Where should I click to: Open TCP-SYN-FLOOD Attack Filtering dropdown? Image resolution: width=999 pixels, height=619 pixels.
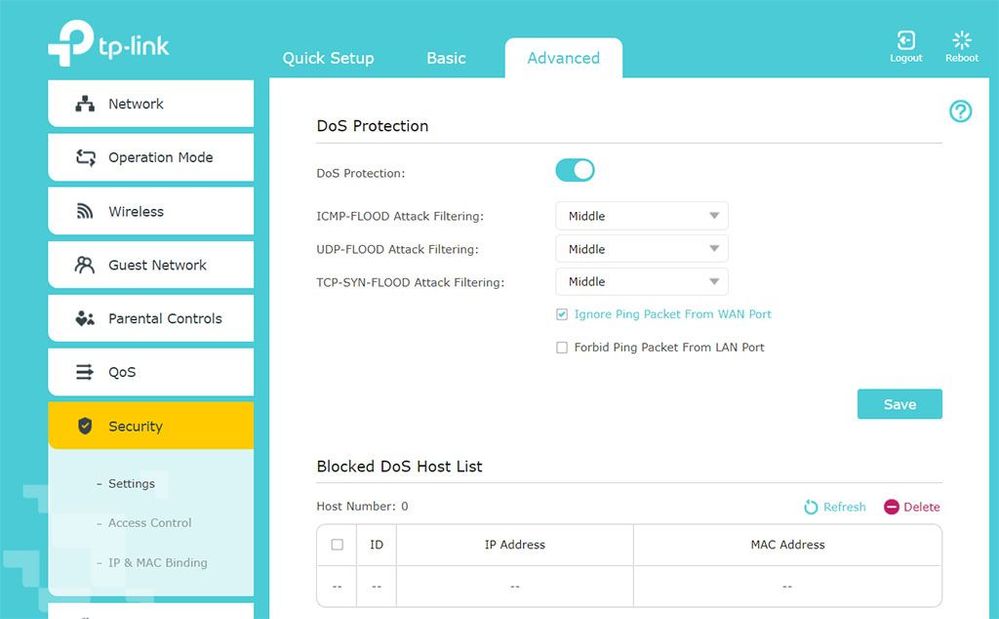pos(642,281)
